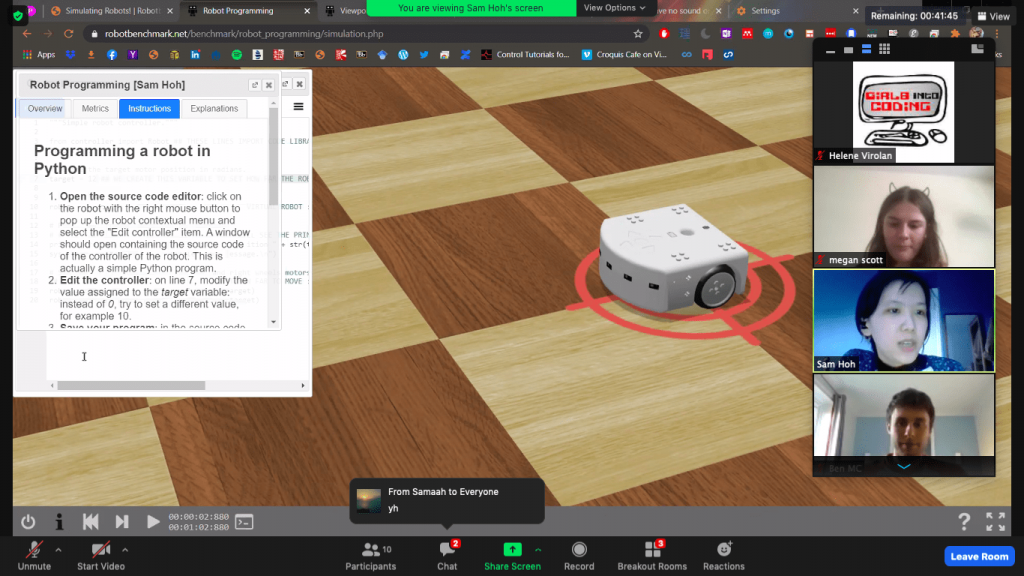Step the simulation forward one frame
Image resolution: width=1024 pixels, height=576 pixels.
pos(122,521)
